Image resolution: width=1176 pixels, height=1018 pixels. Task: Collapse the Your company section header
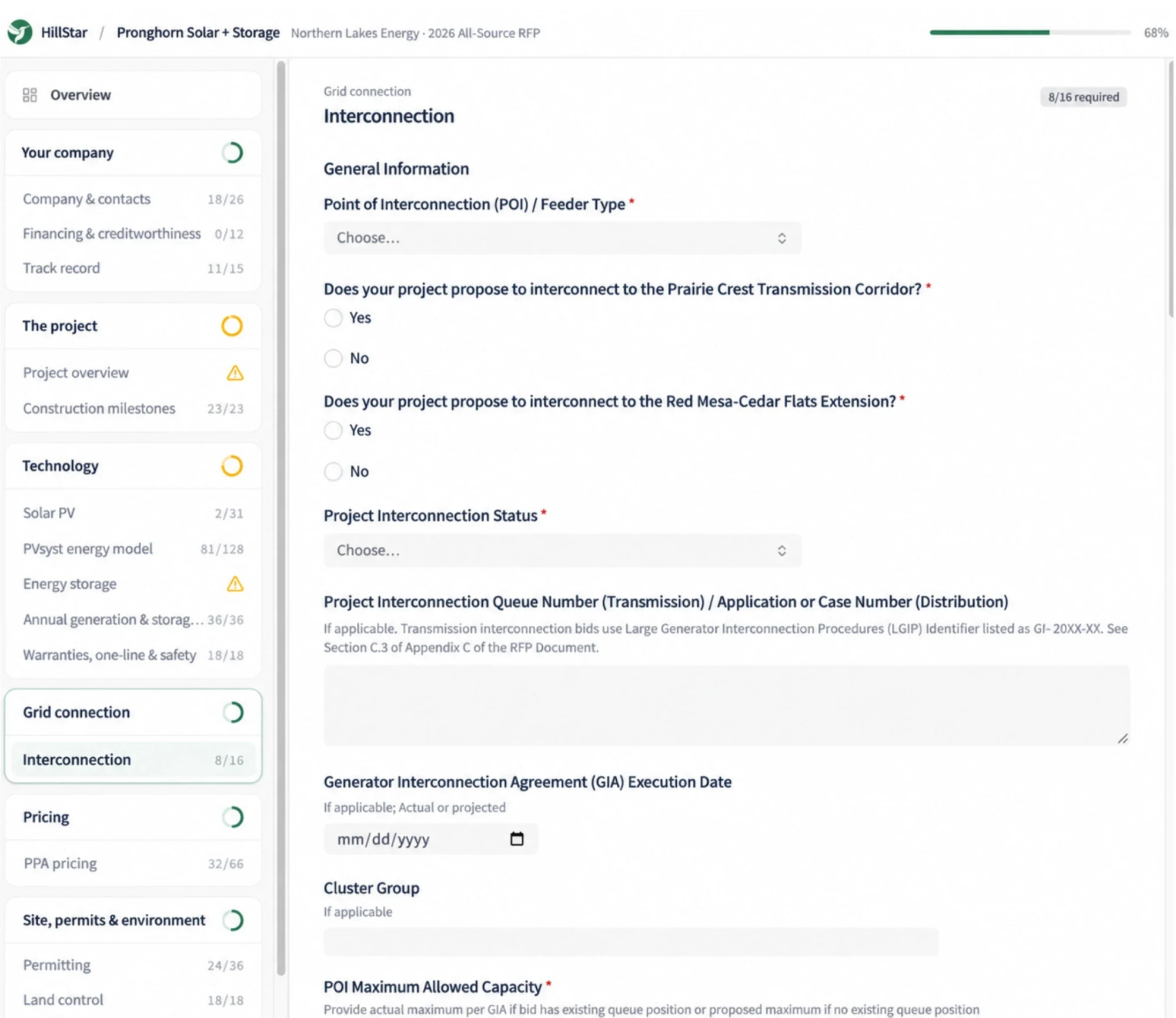tap(133, 152)
